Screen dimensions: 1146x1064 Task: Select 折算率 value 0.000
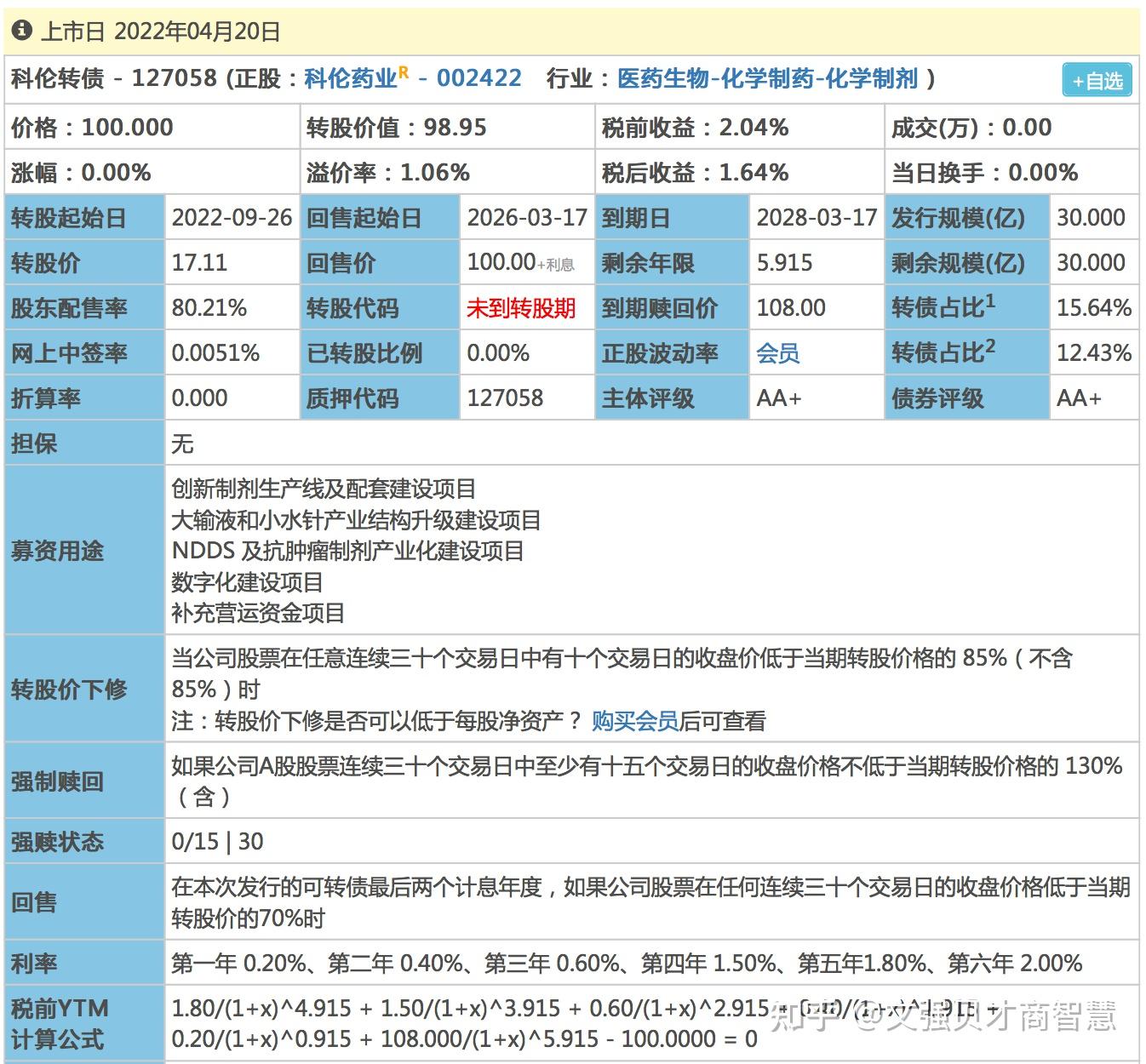point(199,398)
